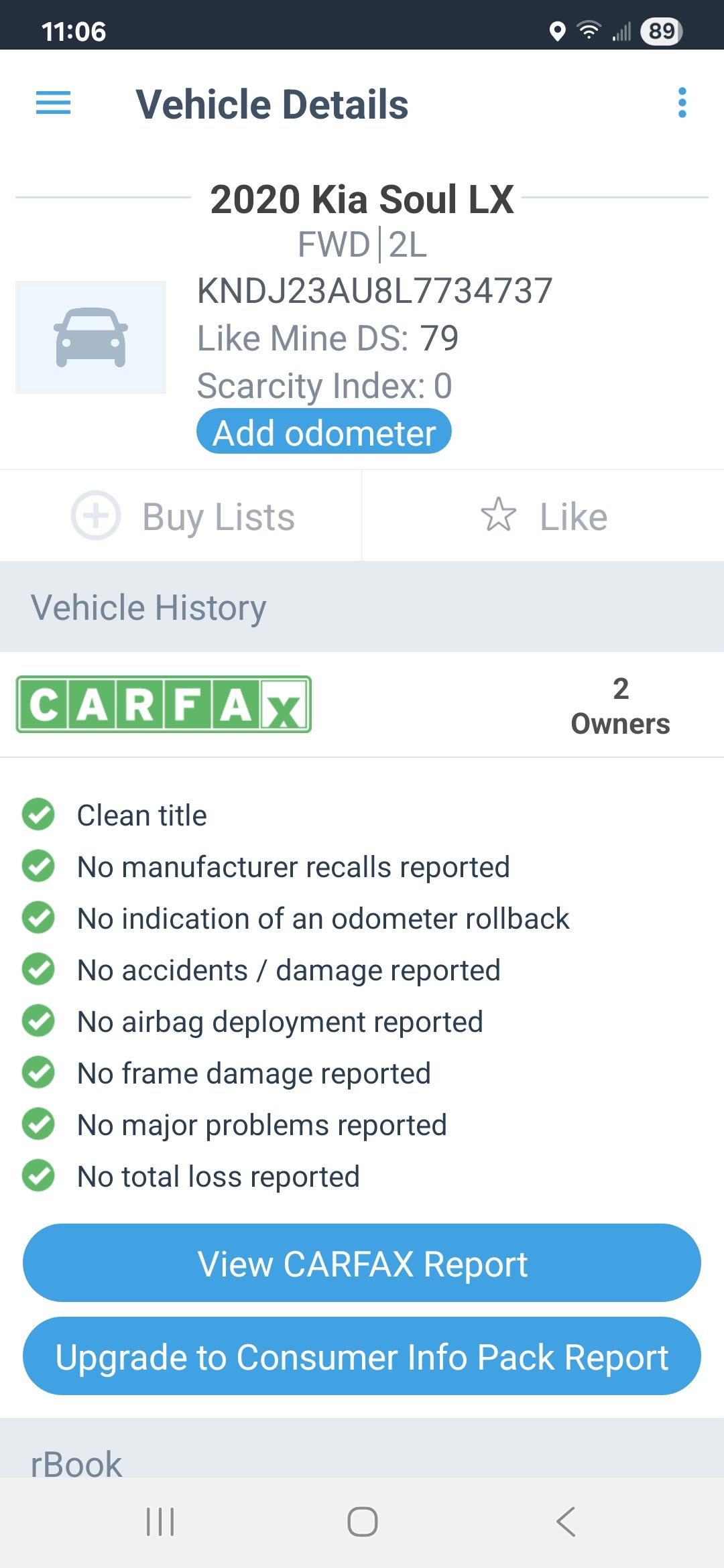Tap the car placeholder thumbnail

coord(91,337)
